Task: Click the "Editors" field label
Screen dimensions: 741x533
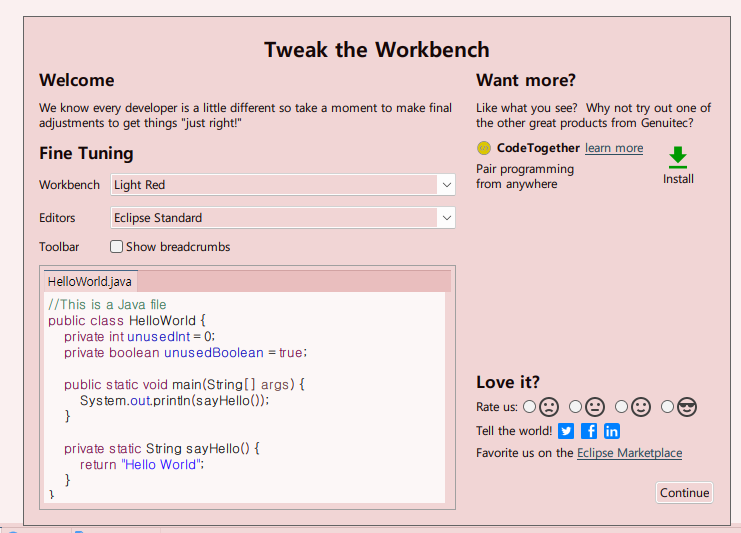Action: point(57,218)
